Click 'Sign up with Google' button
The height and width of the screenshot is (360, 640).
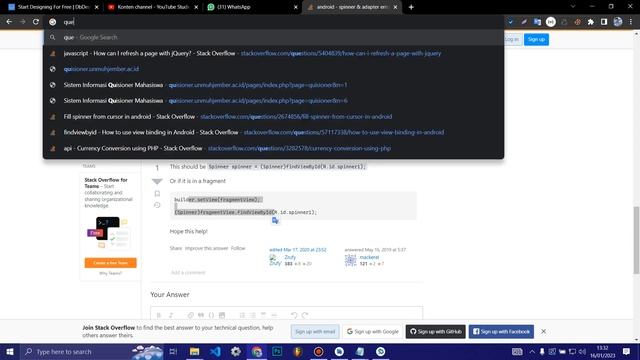click(x=373, y=331)
